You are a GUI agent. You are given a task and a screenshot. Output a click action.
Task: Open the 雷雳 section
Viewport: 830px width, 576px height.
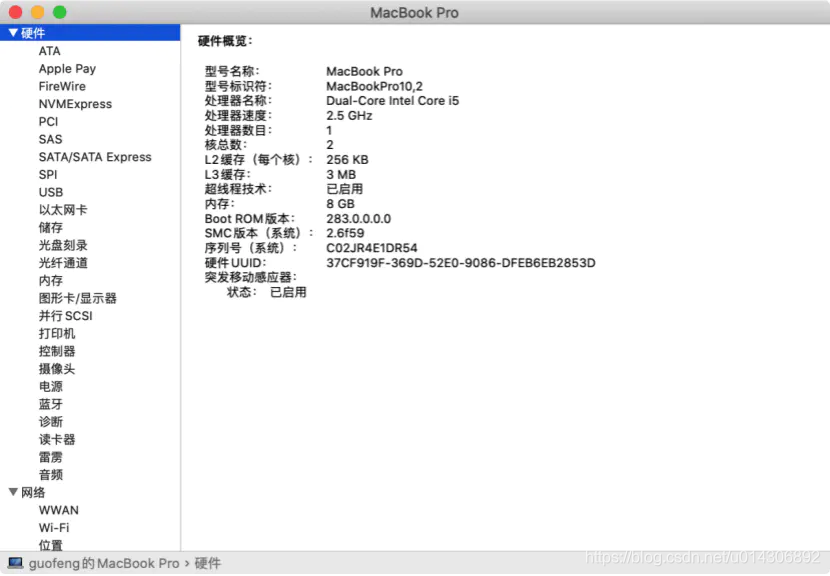pyautogui.click(x=51, y=457)
